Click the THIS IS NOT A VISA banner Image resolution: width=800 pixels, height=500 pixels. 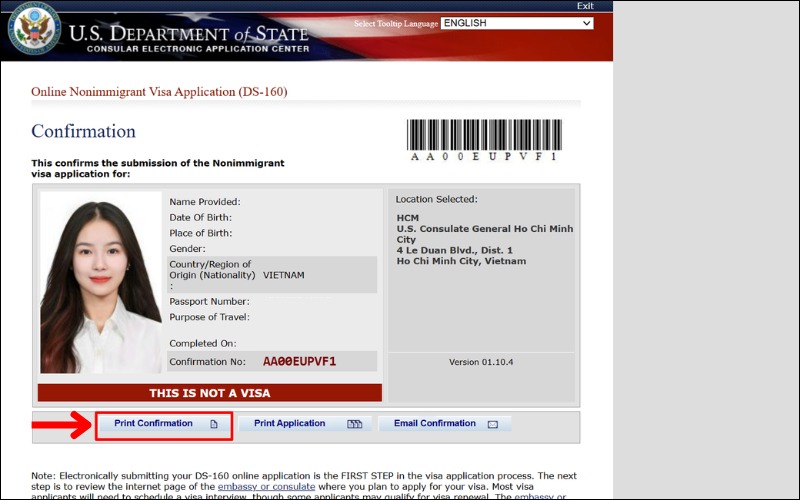[x=210, y=393]
